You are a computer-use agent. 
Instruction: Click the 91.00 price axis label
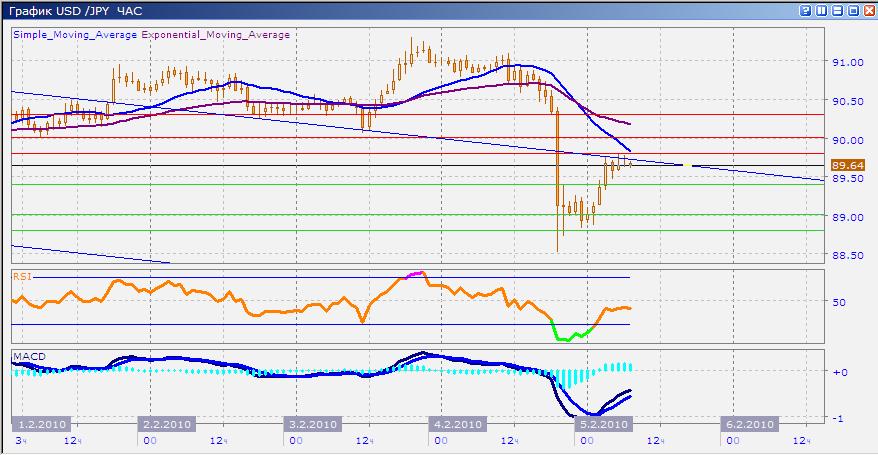(848, 62)
